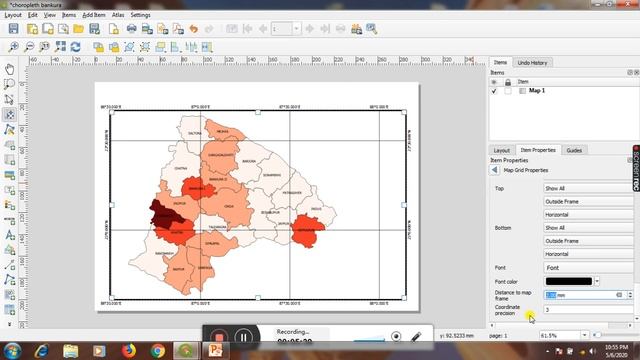Select the Select/Move Item tool

click(x=9, y=99)
